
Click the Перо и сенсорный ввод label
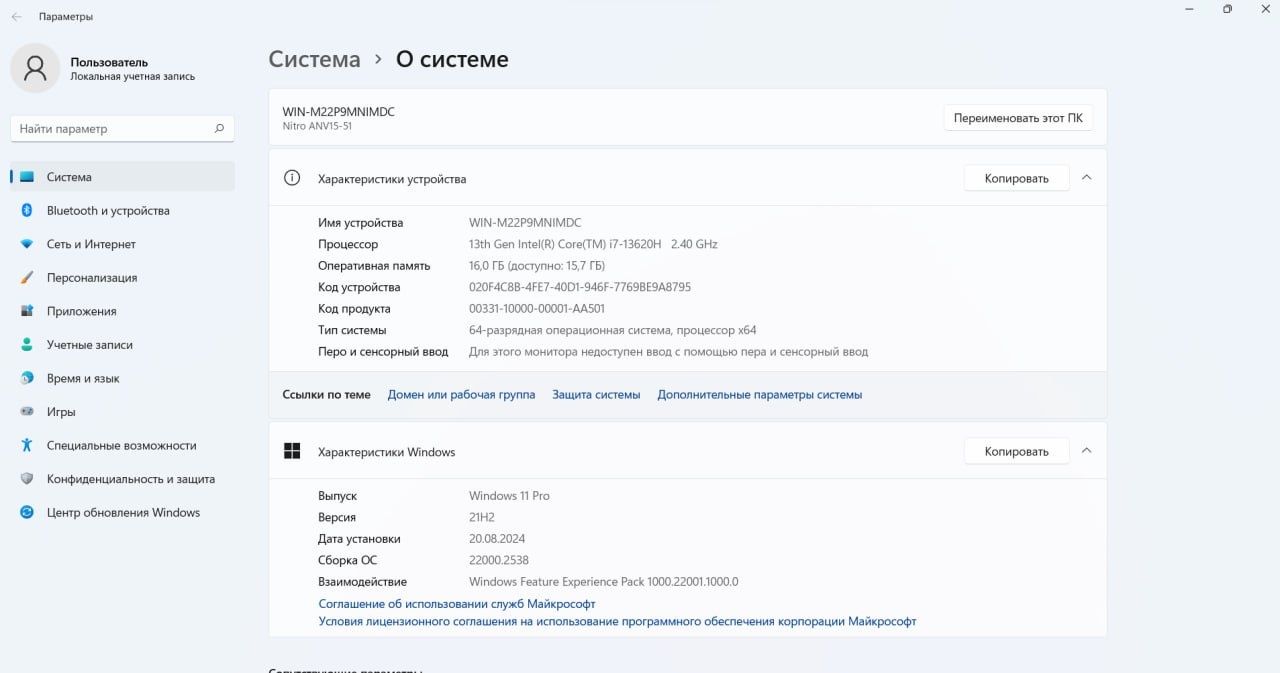[383, 352]
